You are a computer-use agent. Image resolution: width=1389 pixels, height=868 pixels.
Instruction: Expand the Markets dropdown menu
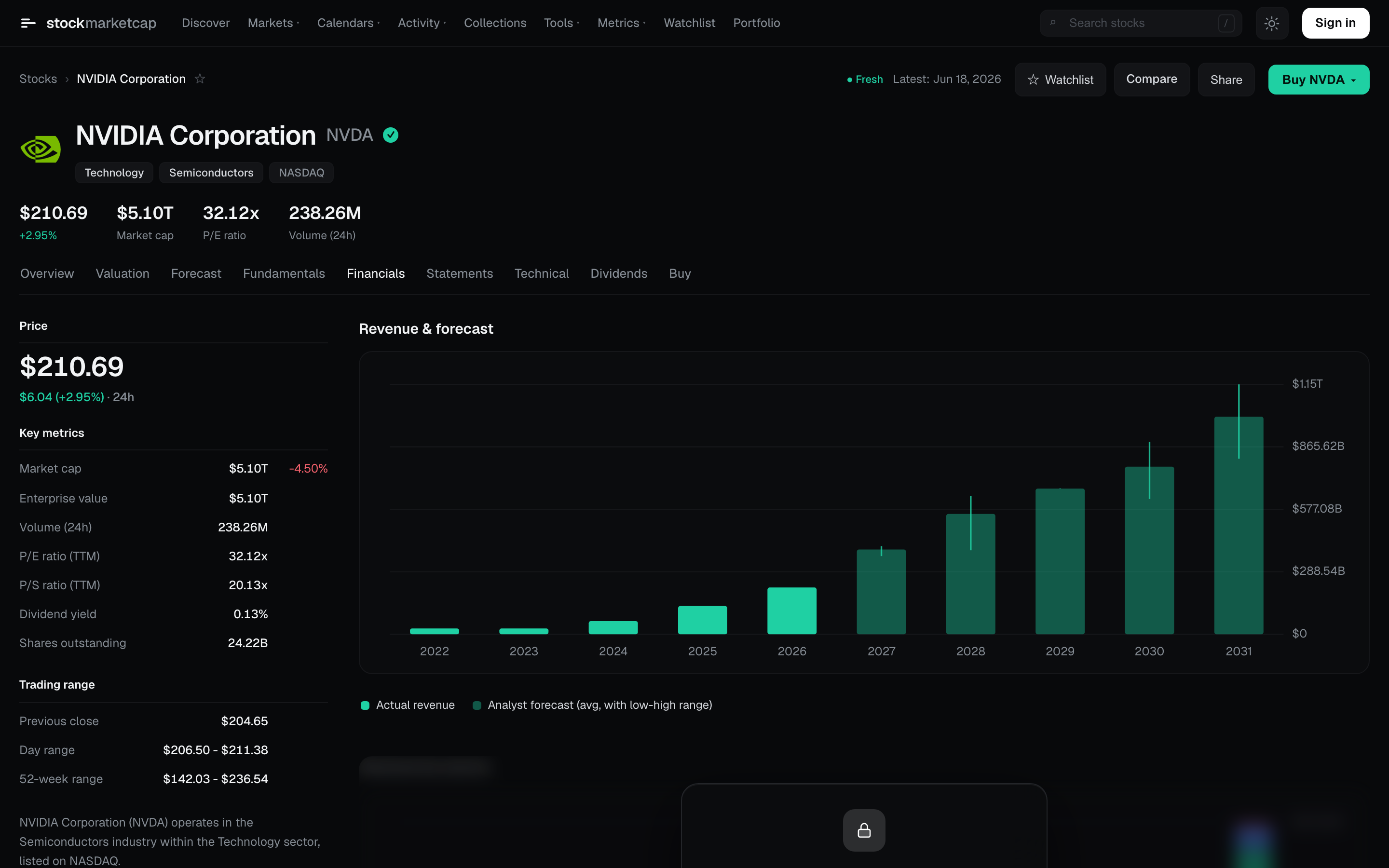273,23
